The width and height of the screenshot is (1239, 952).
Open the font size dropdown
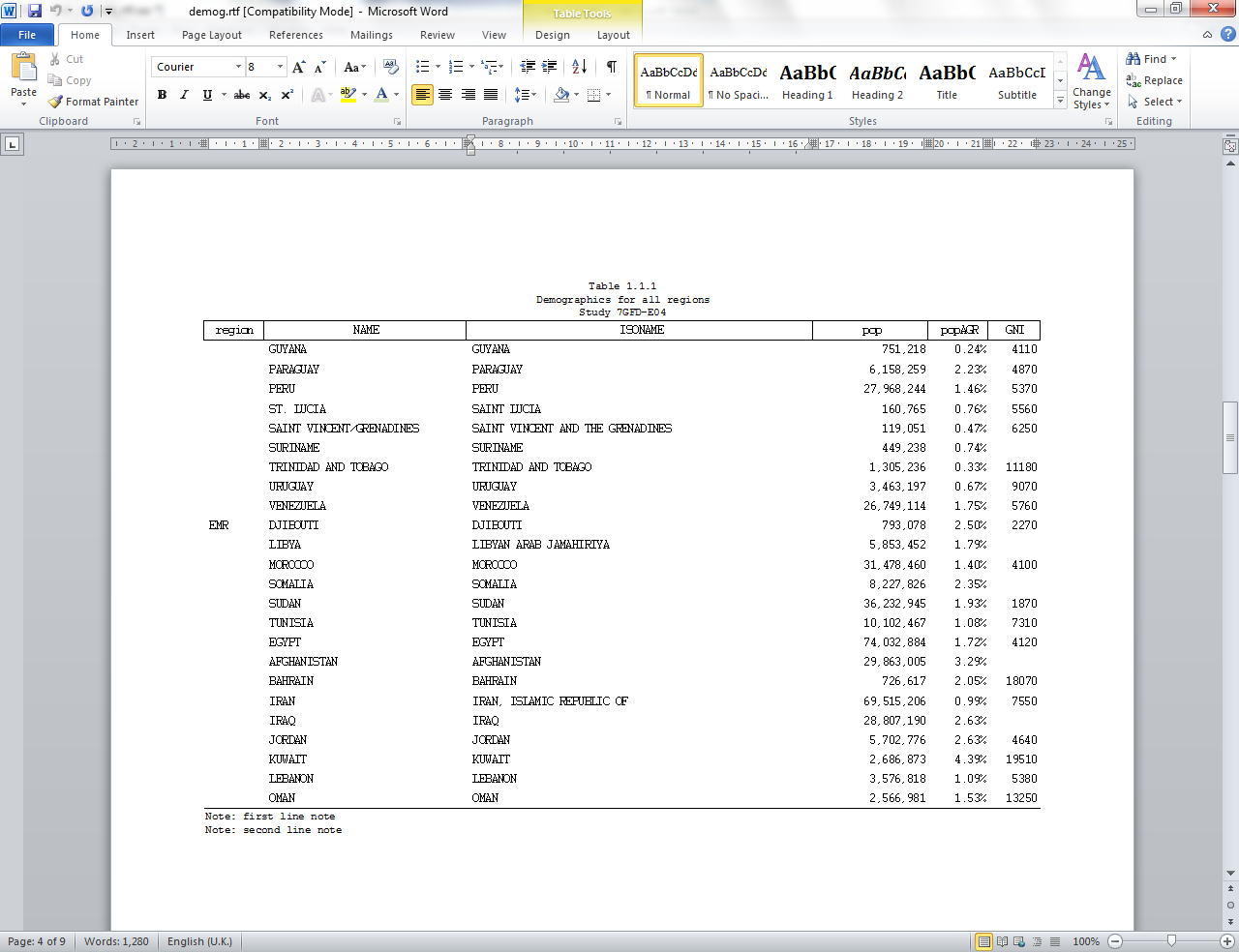(x=281, y=66)
